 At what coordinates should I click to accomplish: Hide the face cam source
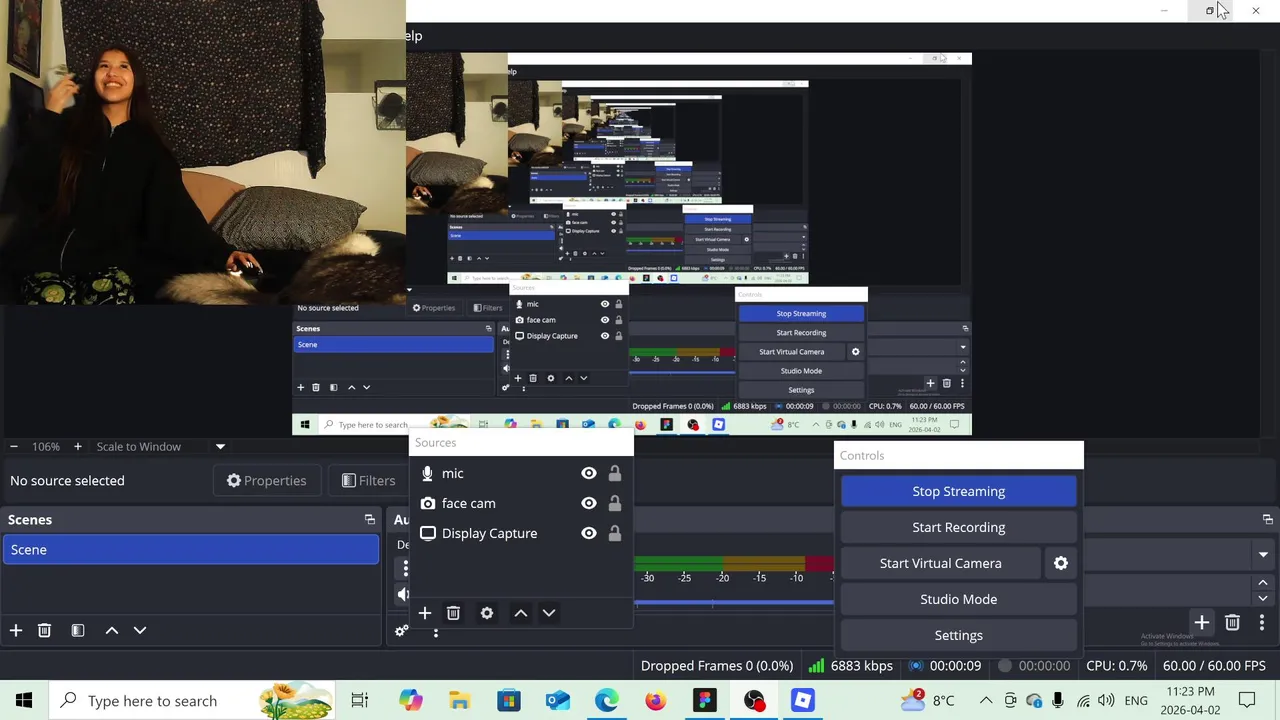589,503
